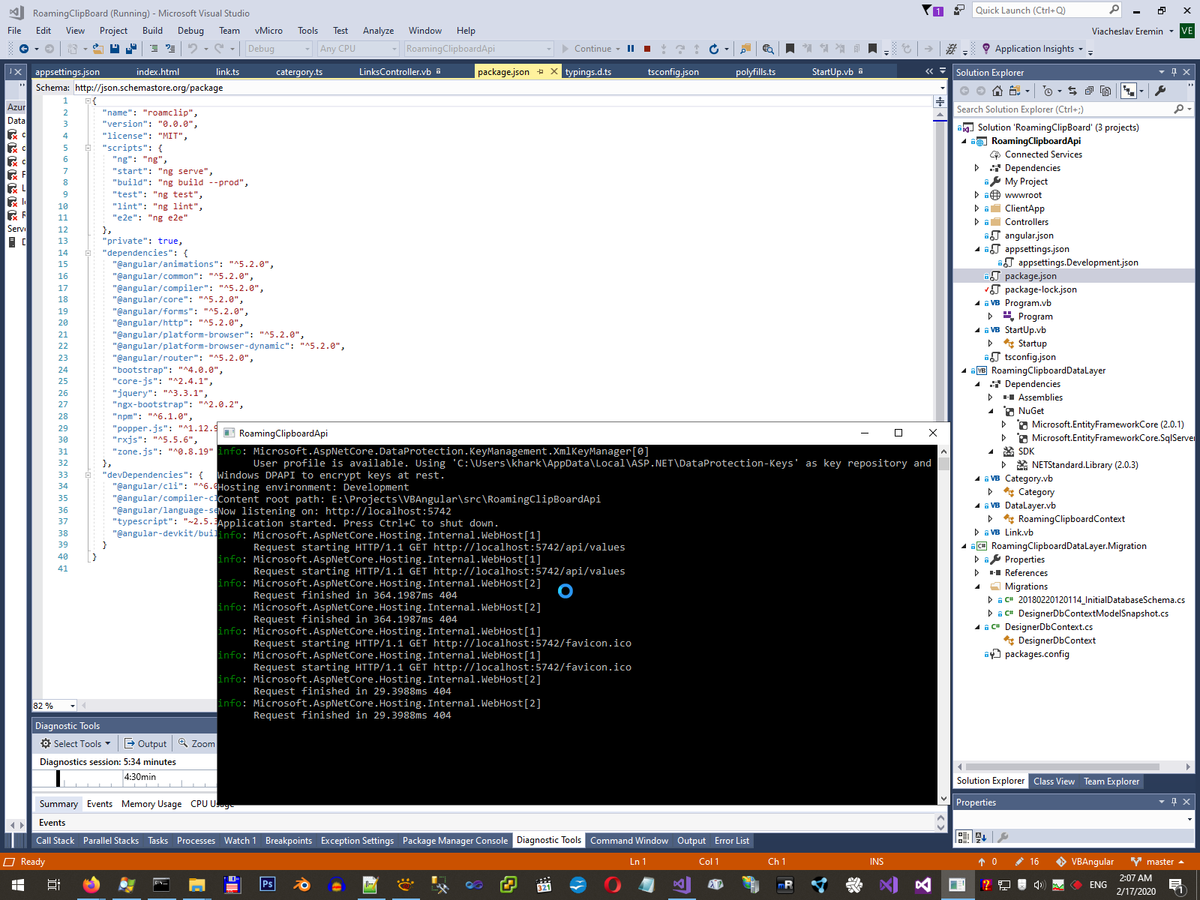Switch to the Memory Usage tab
The height and width of the screenshot is (900, 1200).
pyautogui.click(x=152, y=804)
